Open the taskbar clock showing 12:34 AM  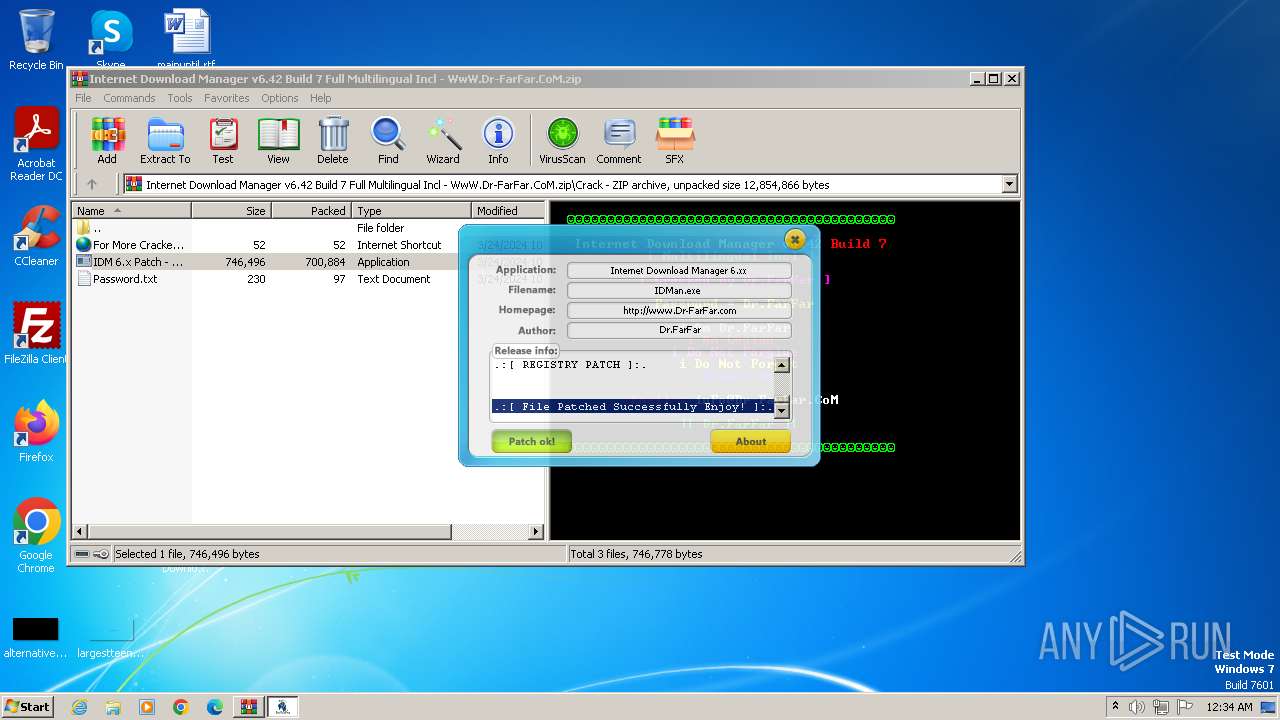coord(1229,707)
